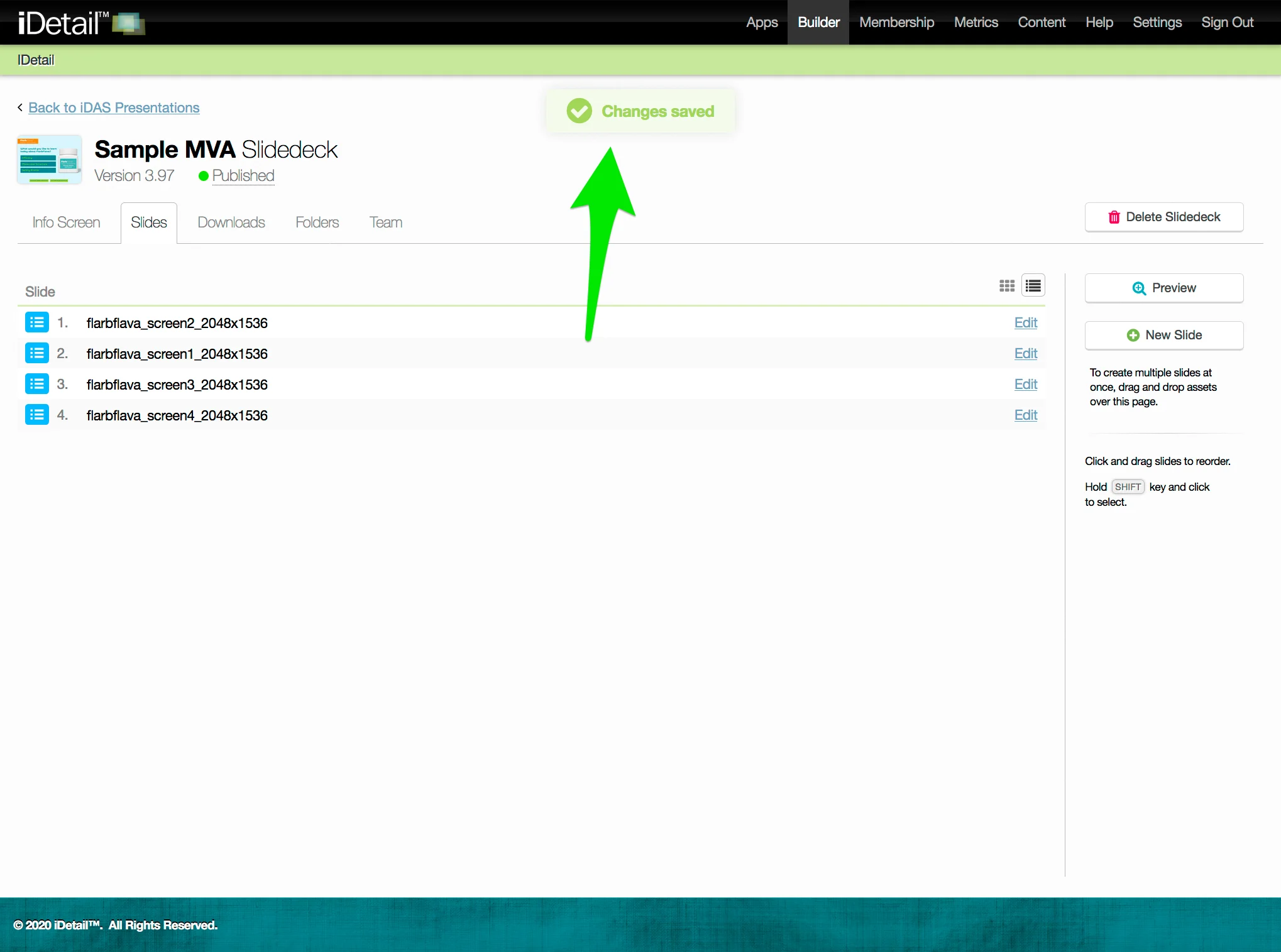The image size is (1281, 952).
Task: Click the iDetail logo
Action: [80, 23]
